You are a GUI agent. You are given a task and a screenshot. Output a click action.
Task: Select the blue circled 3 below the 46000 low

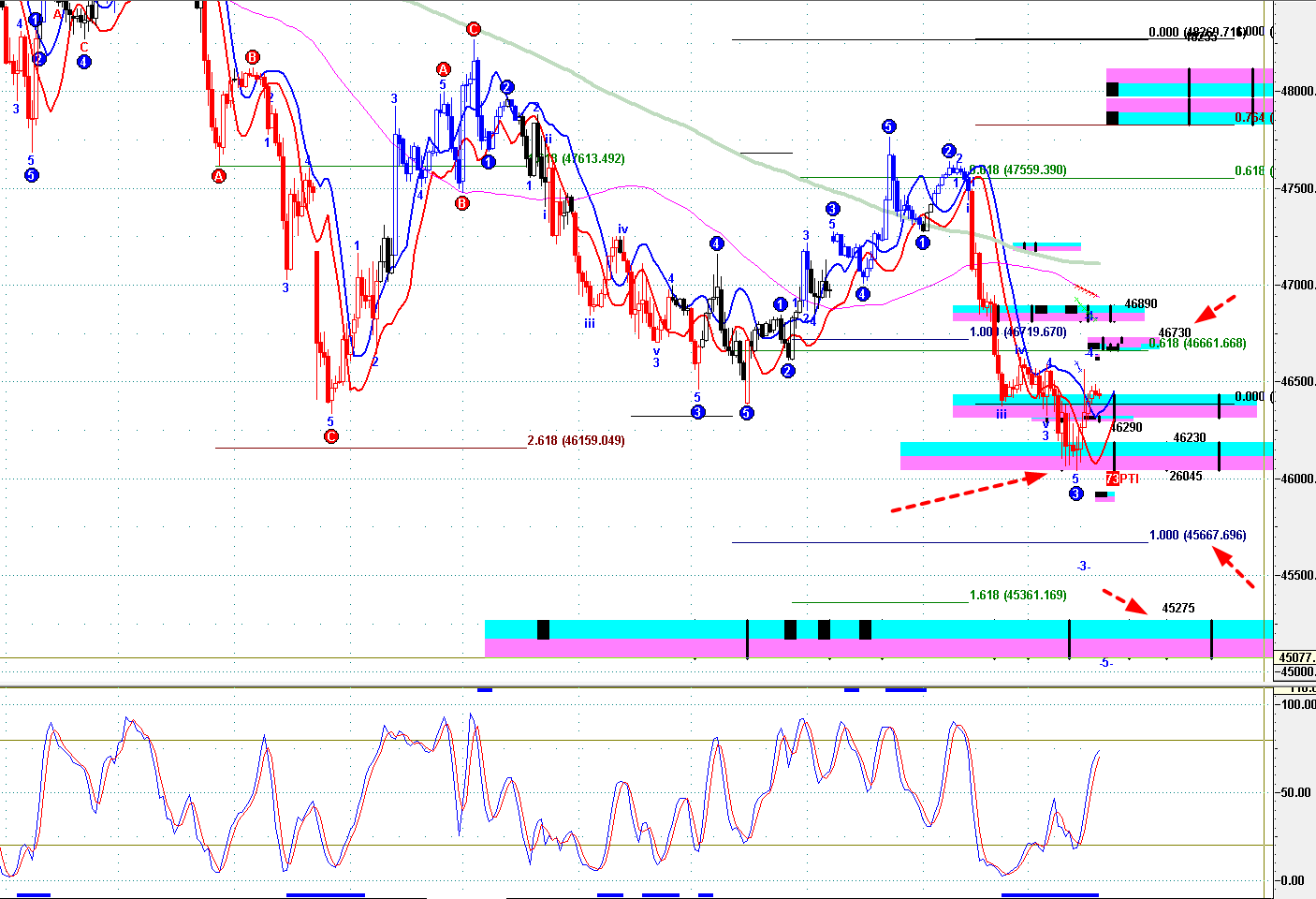coord(1076,494)
